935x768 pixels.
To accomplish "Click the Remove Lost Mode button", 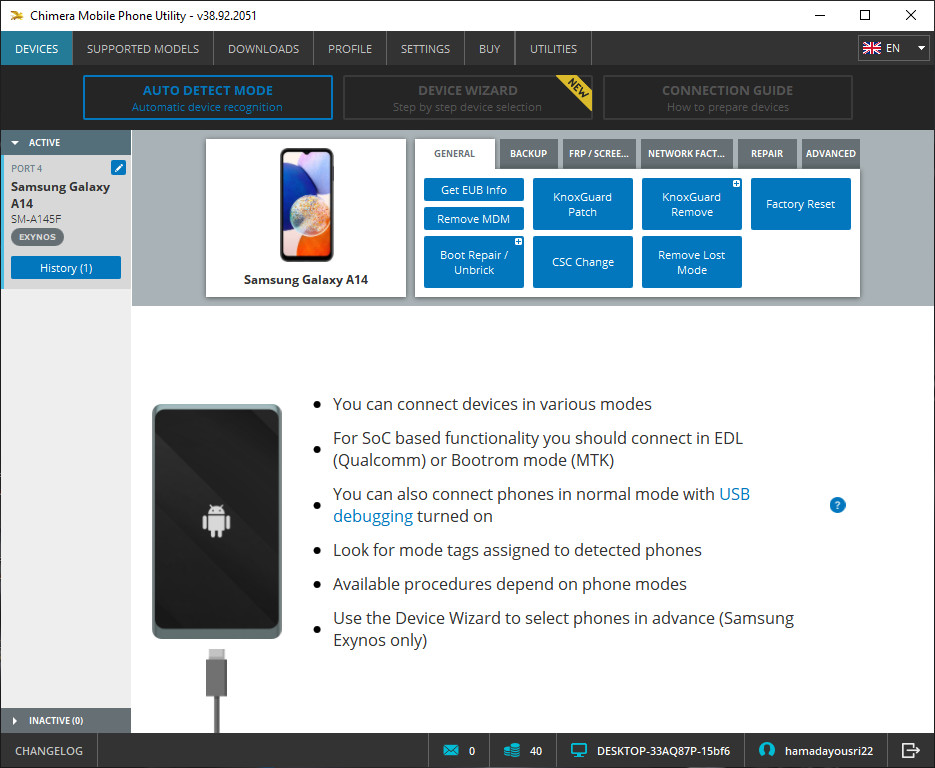I will click(x=692, y=262).
